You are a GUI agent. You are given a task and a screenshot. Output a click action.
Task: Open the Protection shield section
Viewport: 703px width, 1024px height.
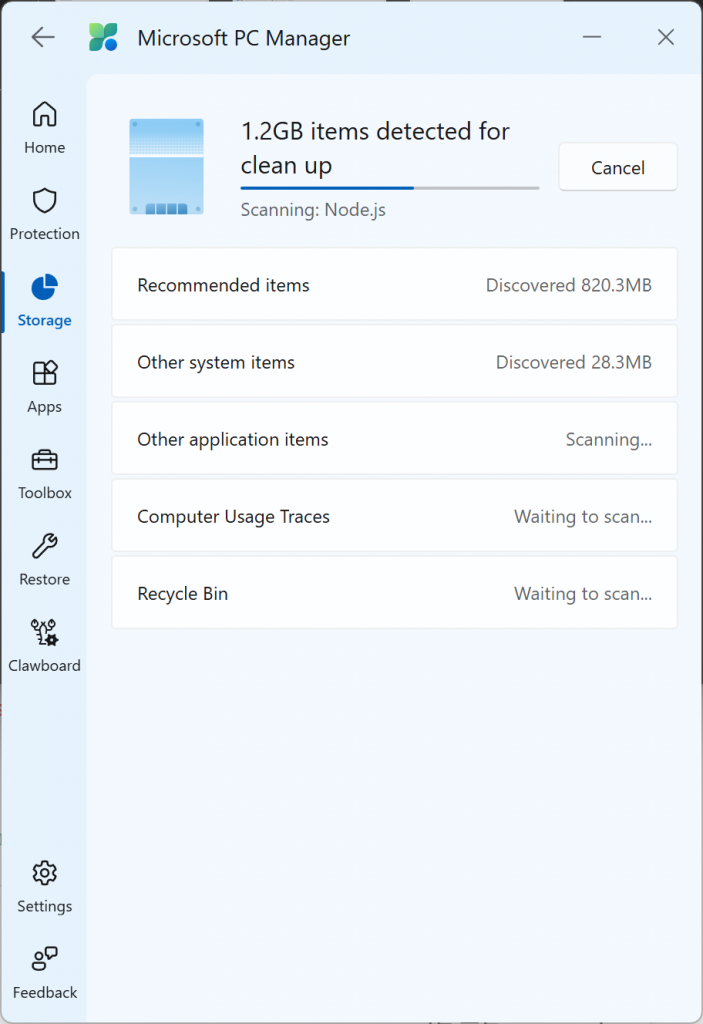44,214
